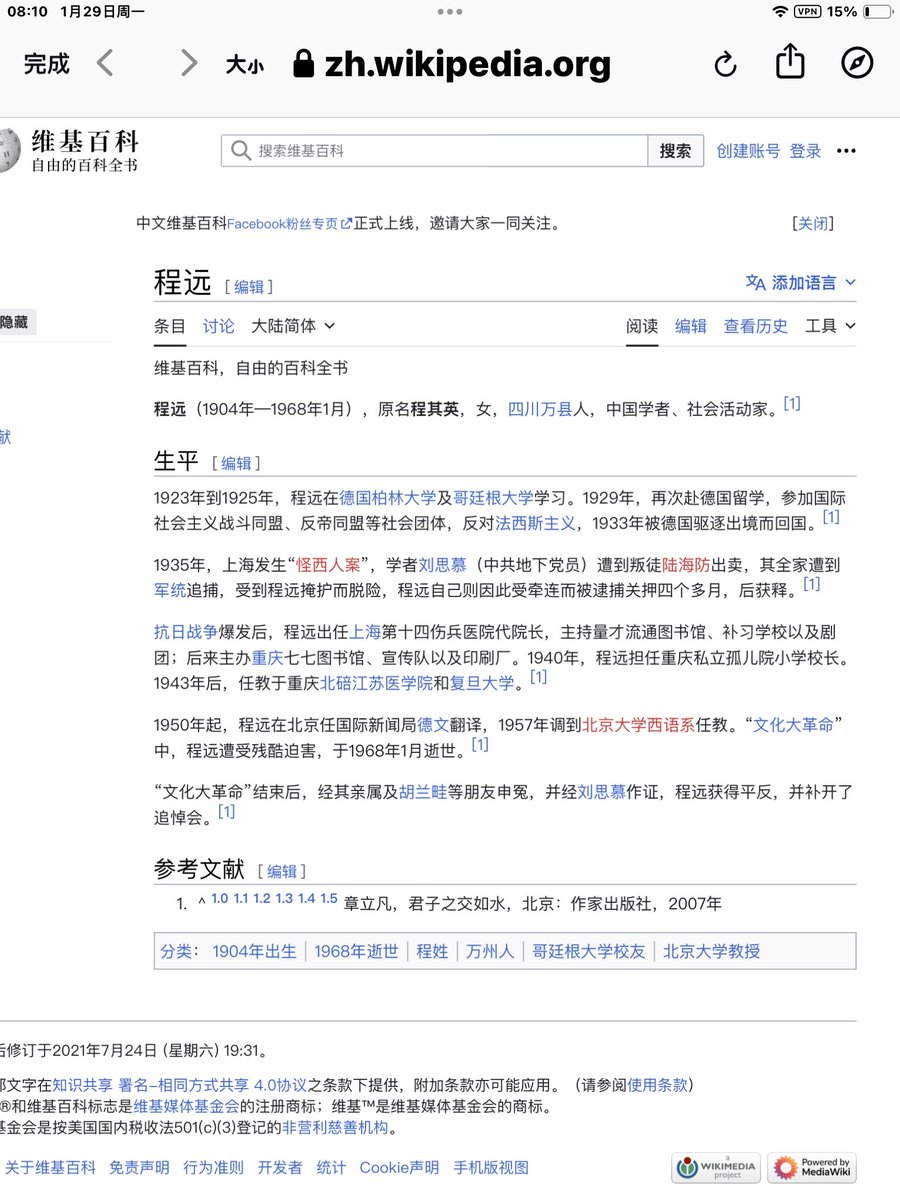
Task: Open the red 陆海防 link
Action: pos(685,565)
